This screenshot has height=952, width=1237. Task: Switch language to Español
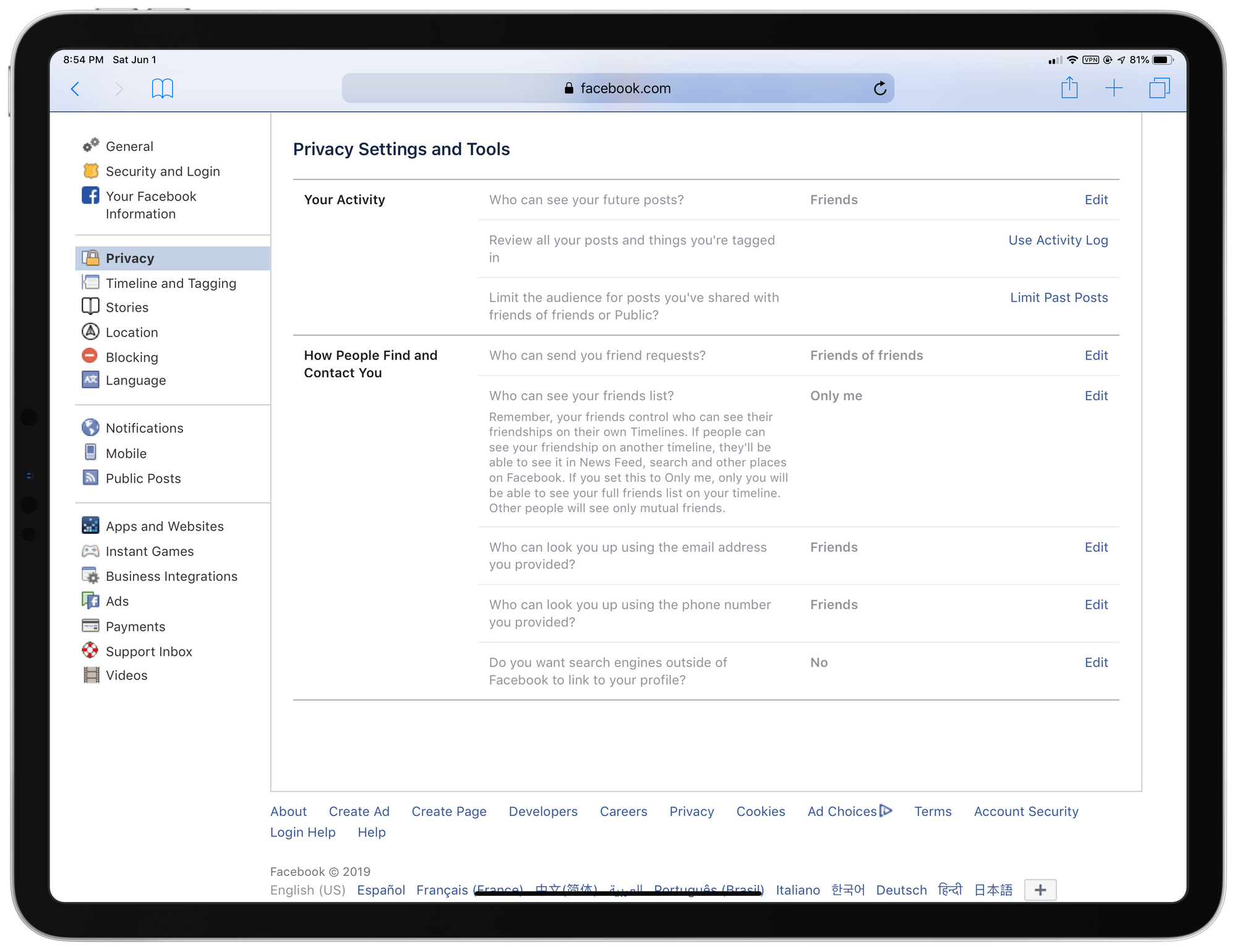[x=381, y=890]
